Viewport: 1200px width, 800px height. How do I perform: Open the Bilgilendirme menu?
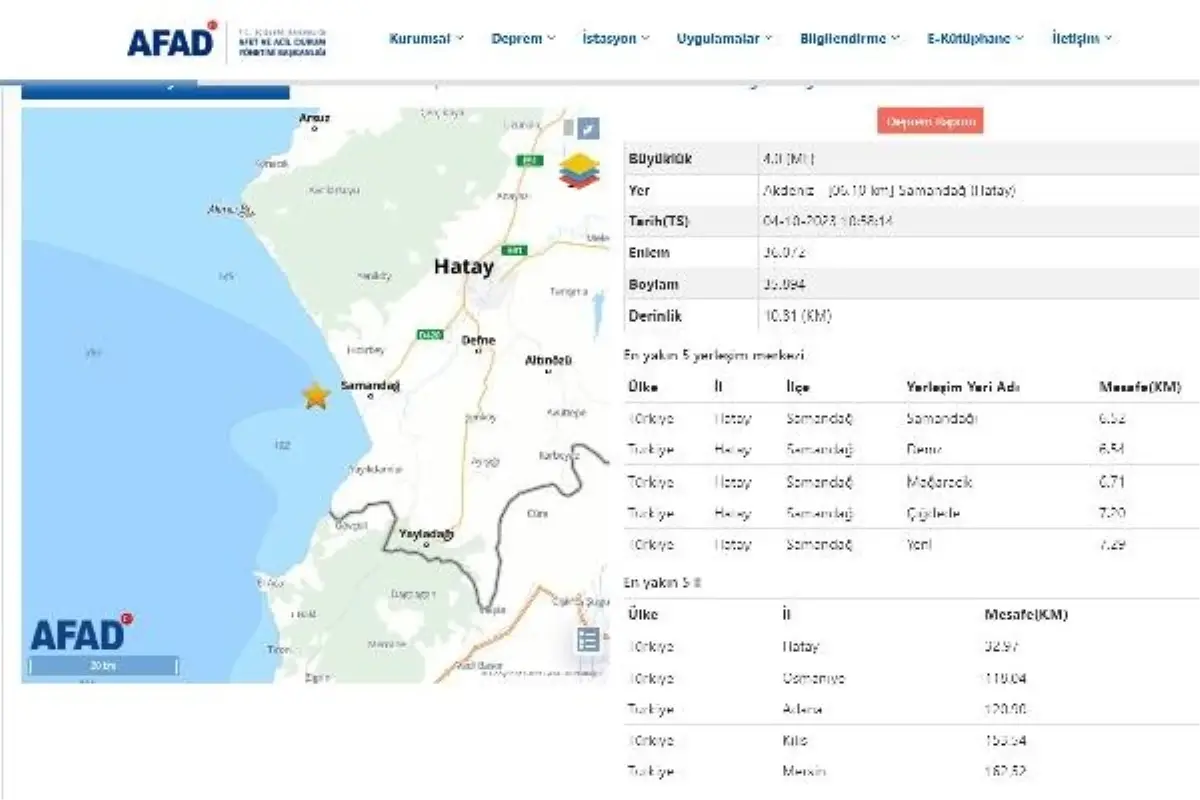(849, 39)
